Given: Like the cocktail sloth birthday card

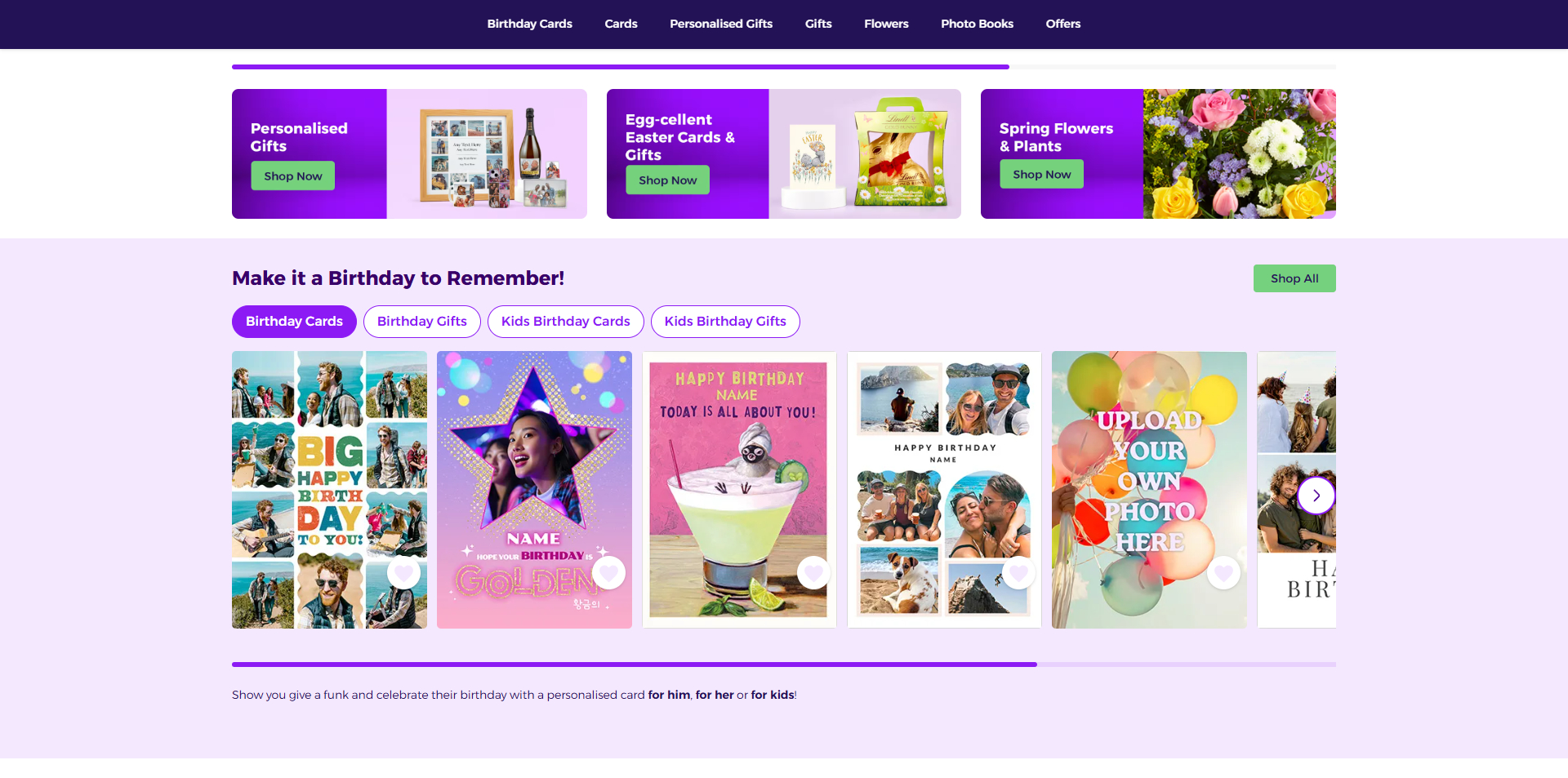Looking at the screenshot, I should tap(814, 573).
